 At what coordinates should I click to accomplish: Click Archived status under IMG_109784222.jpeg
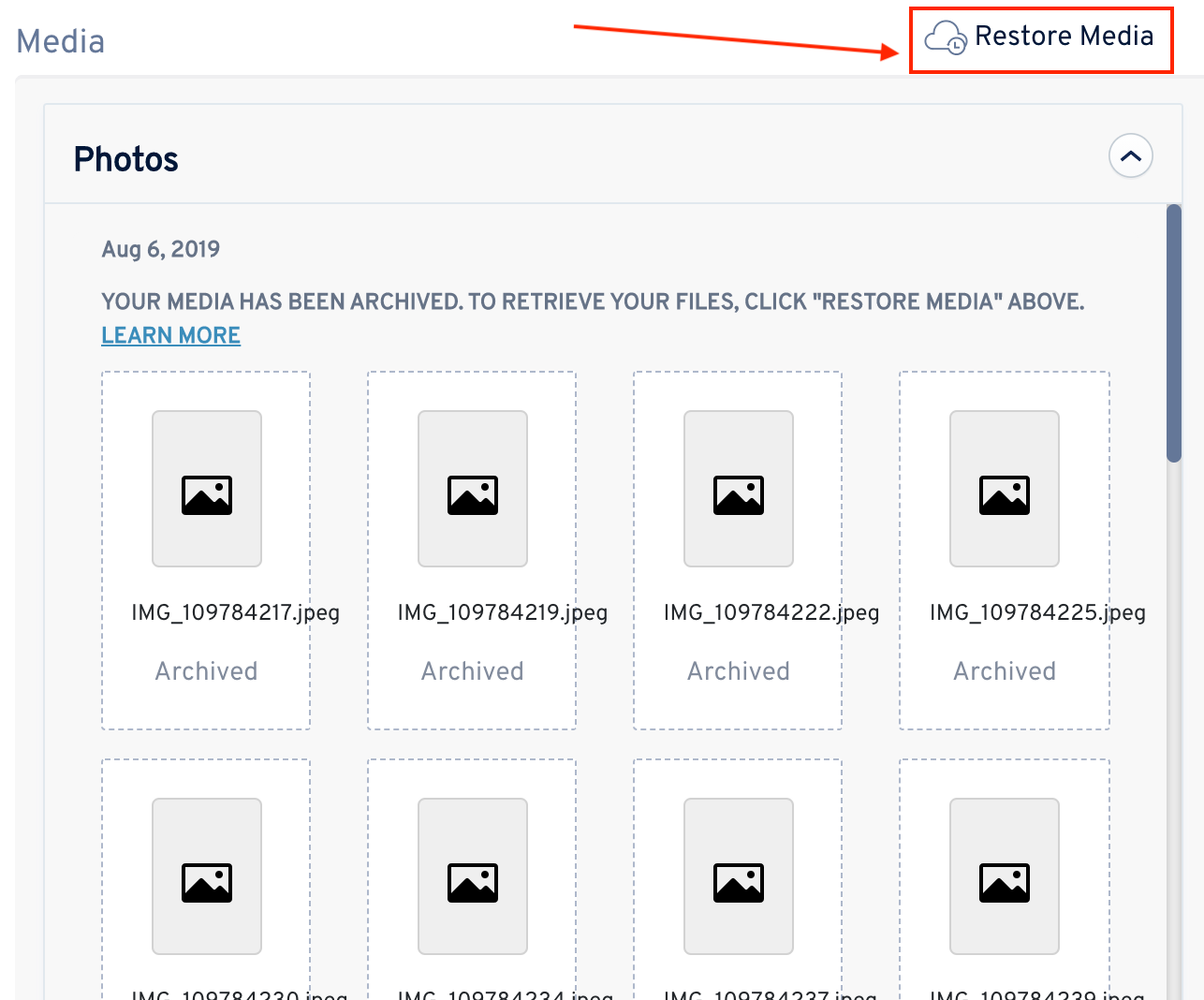point(739,670)
